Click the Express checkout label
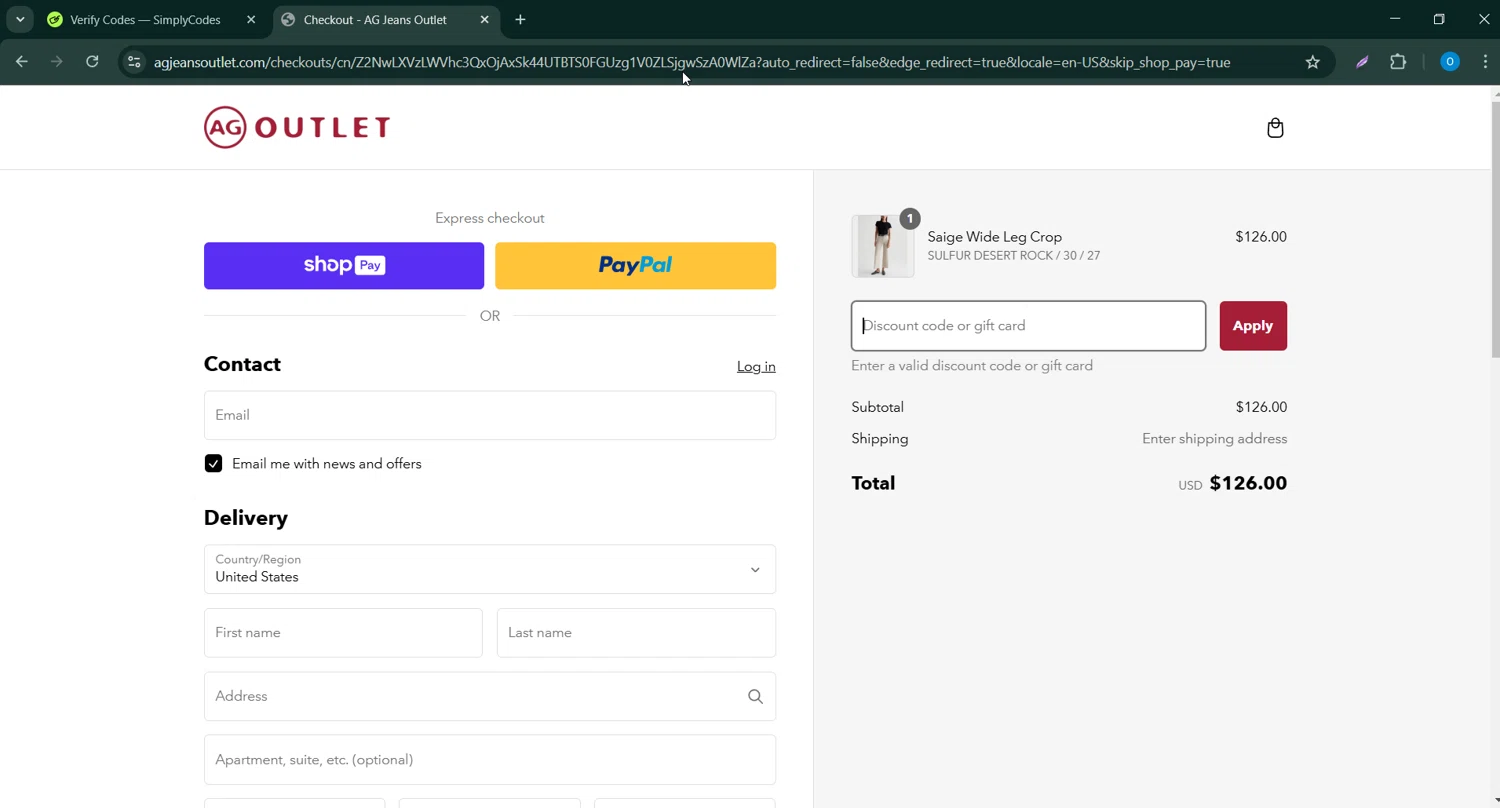This screenshot has height=808, width=1500. click(x=490, y=218)
